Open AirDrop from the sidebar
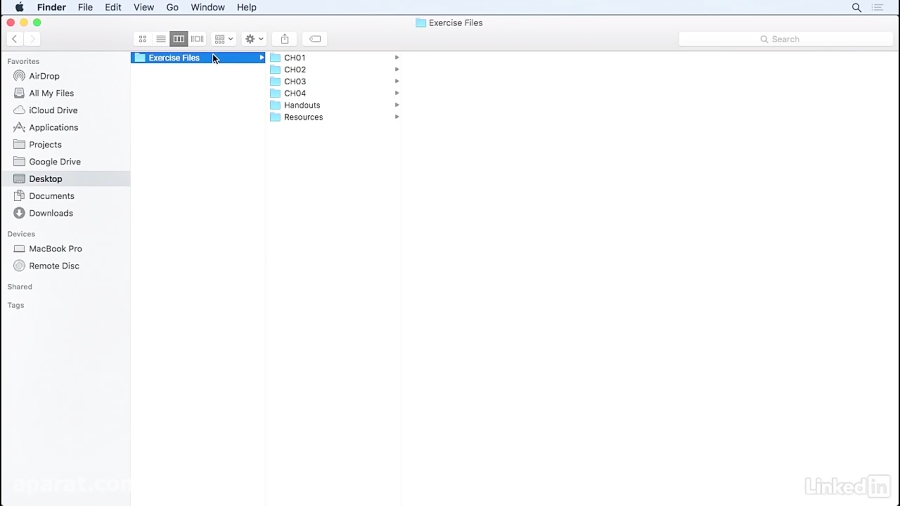 coord(44,76)
